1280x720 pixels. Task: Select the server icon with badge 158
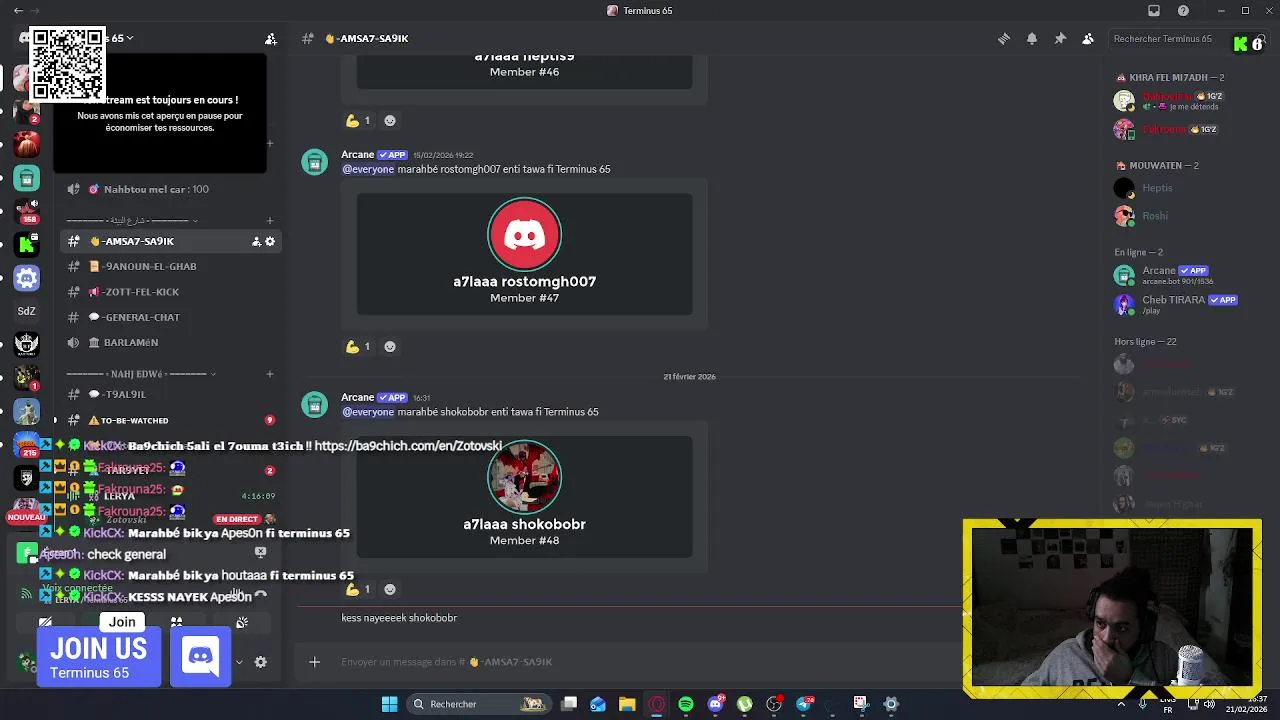[27, 211]
